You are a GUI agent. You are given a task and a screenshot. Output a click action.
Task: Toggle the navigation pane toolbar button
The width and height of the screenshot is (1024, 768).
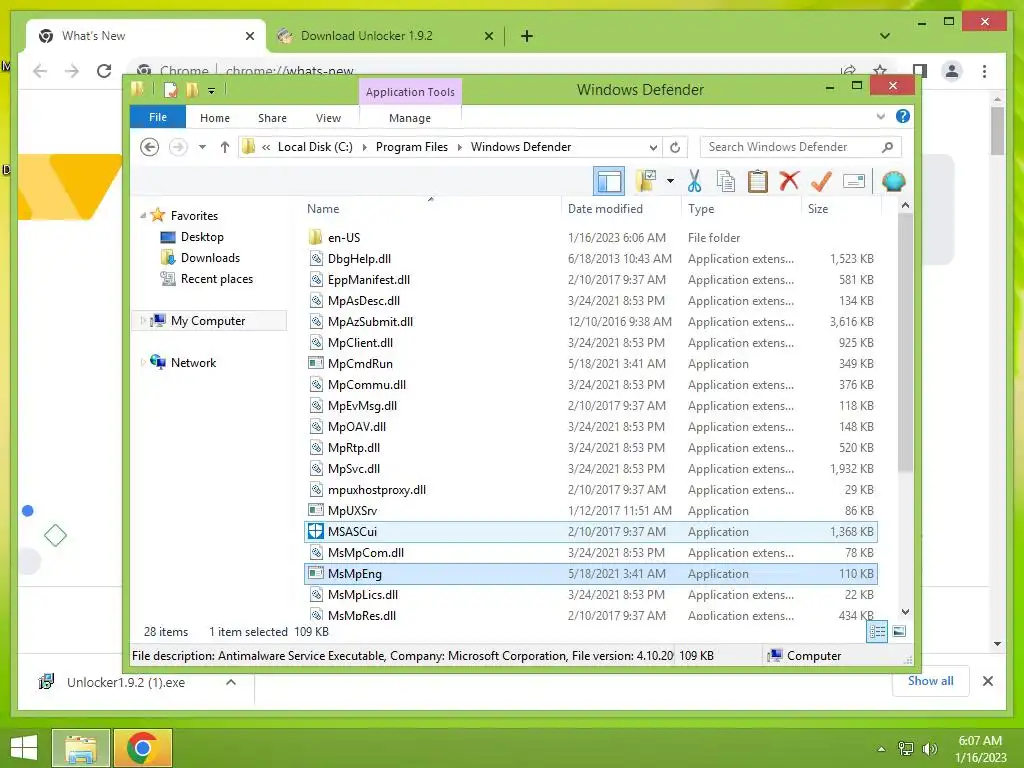(x=609, y=181)
